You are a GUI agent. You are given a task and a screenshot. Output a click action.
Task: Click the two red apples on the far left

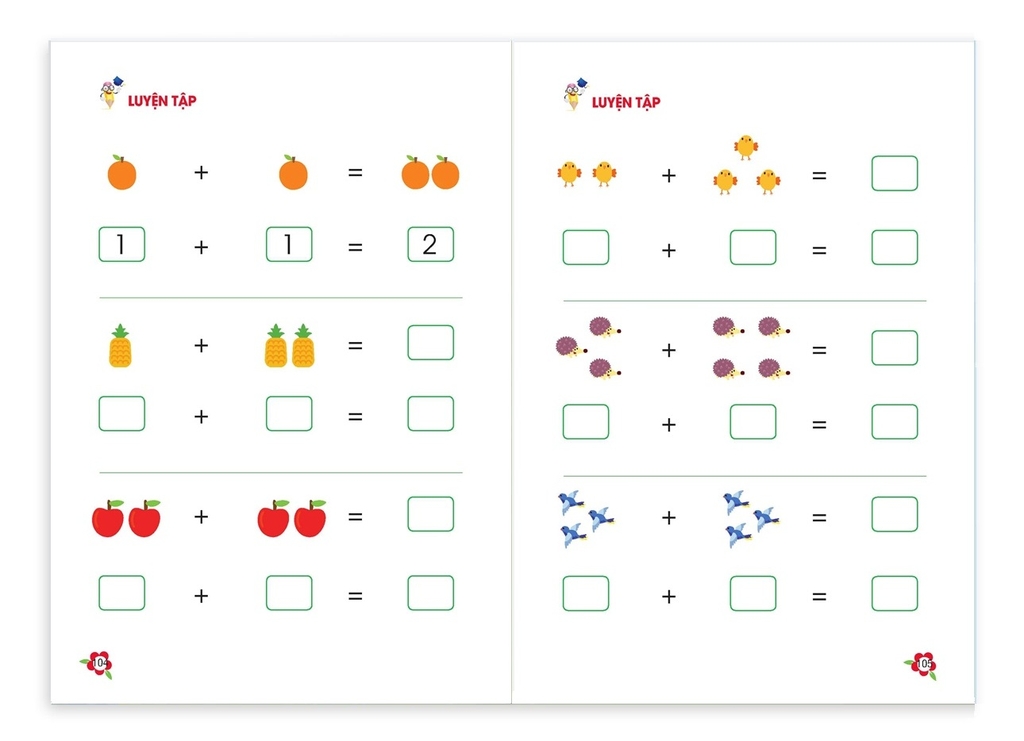[126, 518]
